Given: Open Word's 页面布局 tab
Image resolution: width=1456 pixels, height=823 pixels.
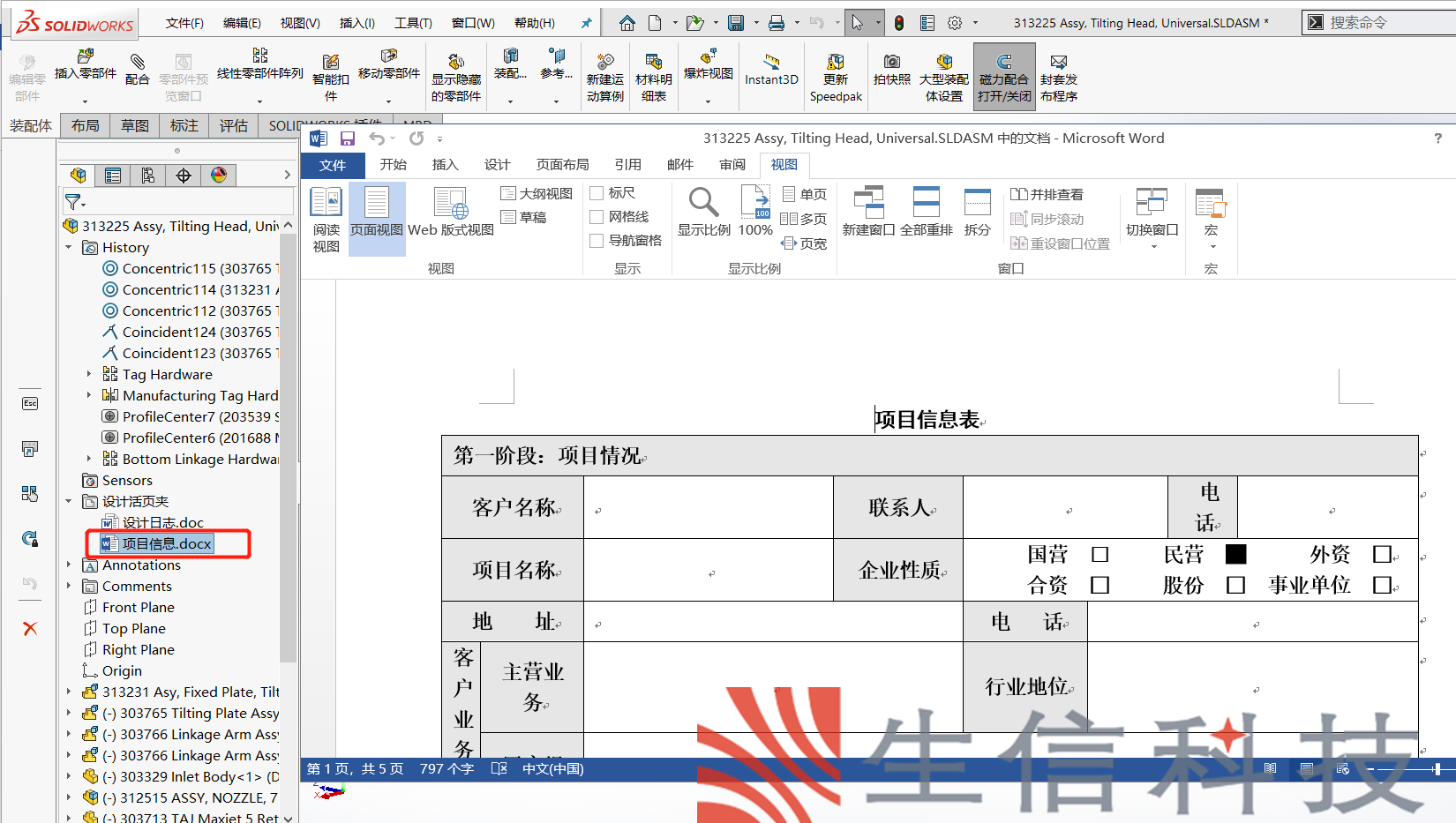Looking at the screenshot, I should click(563, 165).
